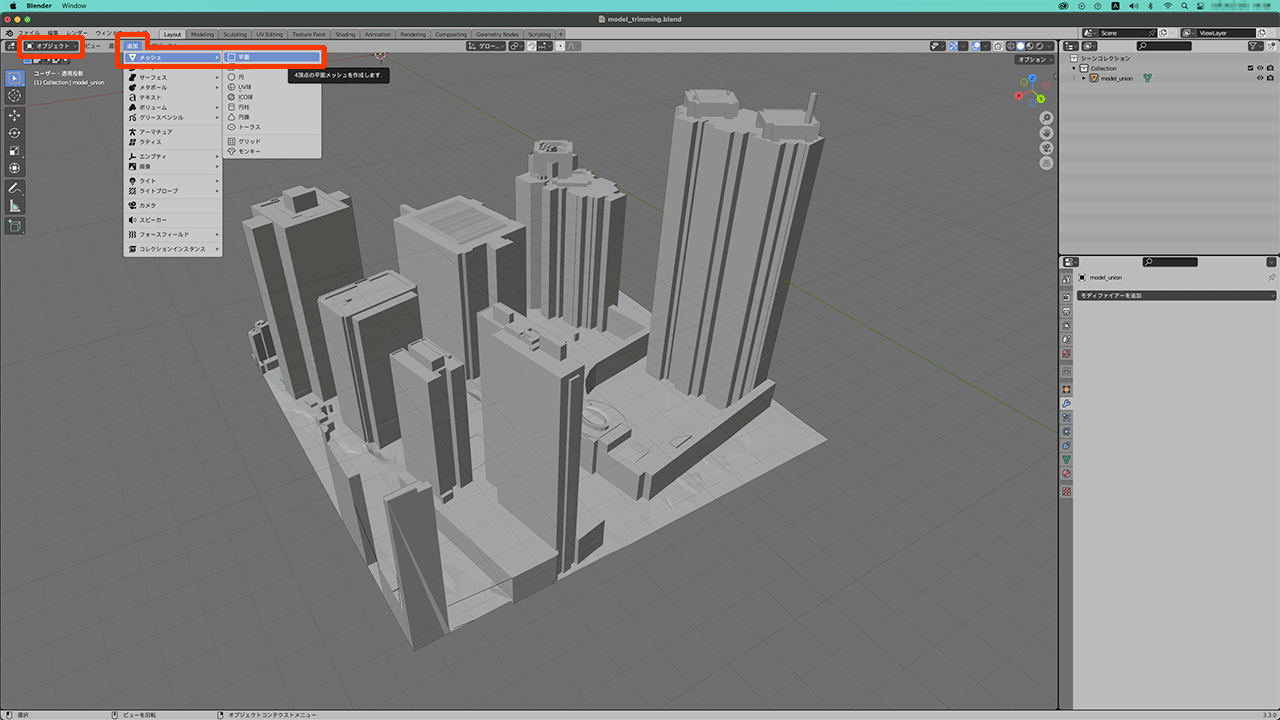Viewport: 1280px width, 720px height.
Task: Toggle camera view gizmo button
Action: (x=1046, y=148)
